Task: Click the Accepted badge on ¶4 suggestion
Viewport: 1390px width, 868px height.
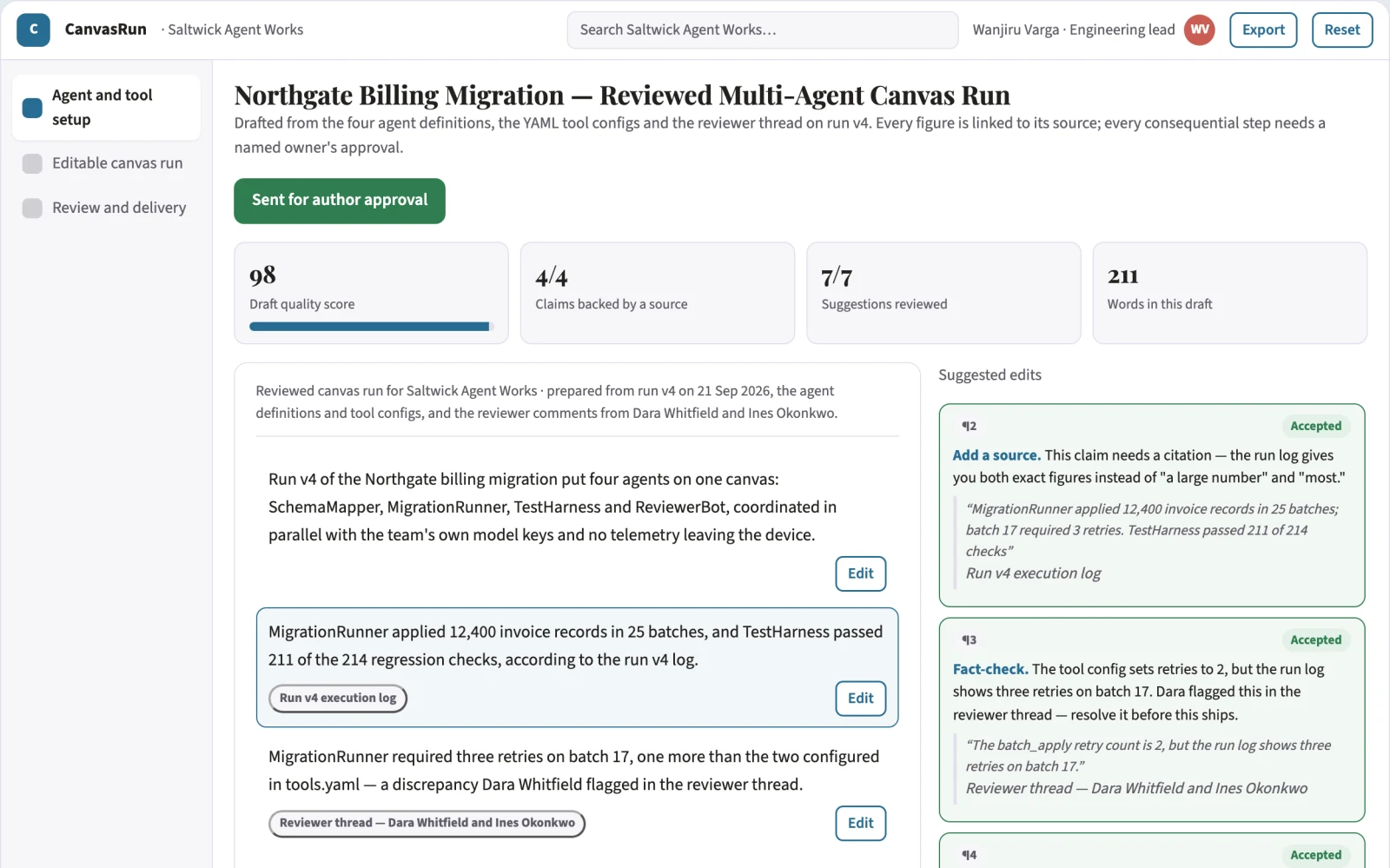Action: [1315, 855]
